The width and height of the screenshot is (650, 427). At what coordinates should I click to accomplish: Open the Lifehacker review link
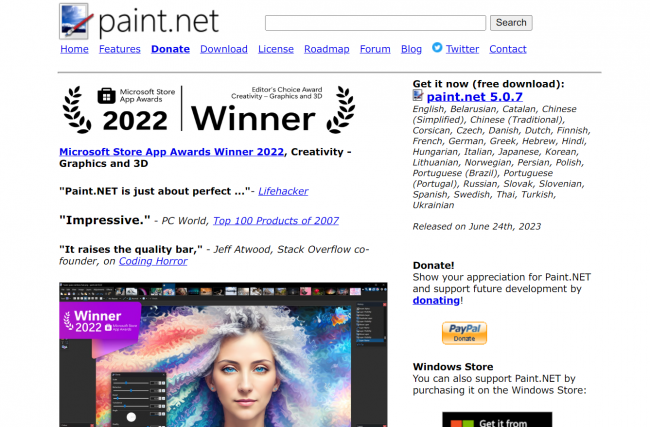click(283, 191)
